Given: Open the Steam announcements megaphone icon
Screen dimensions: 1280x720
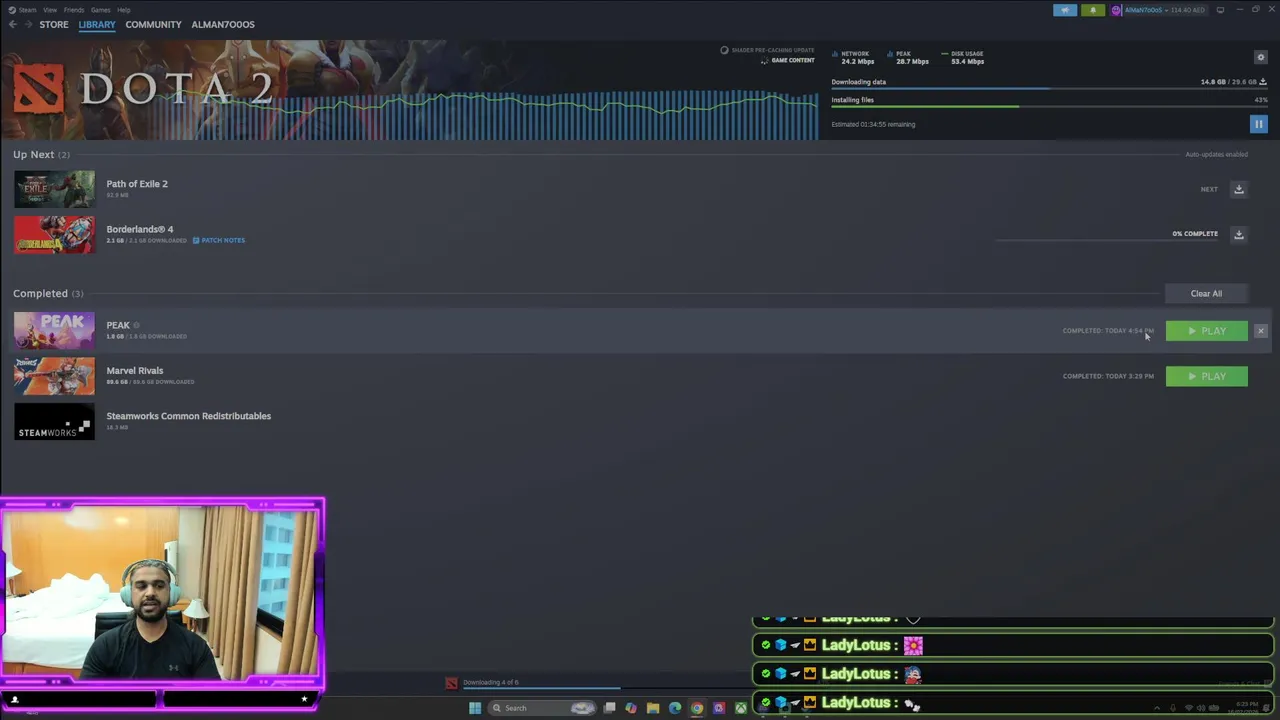Looking at the screenshot, I should pos(1065,10).
